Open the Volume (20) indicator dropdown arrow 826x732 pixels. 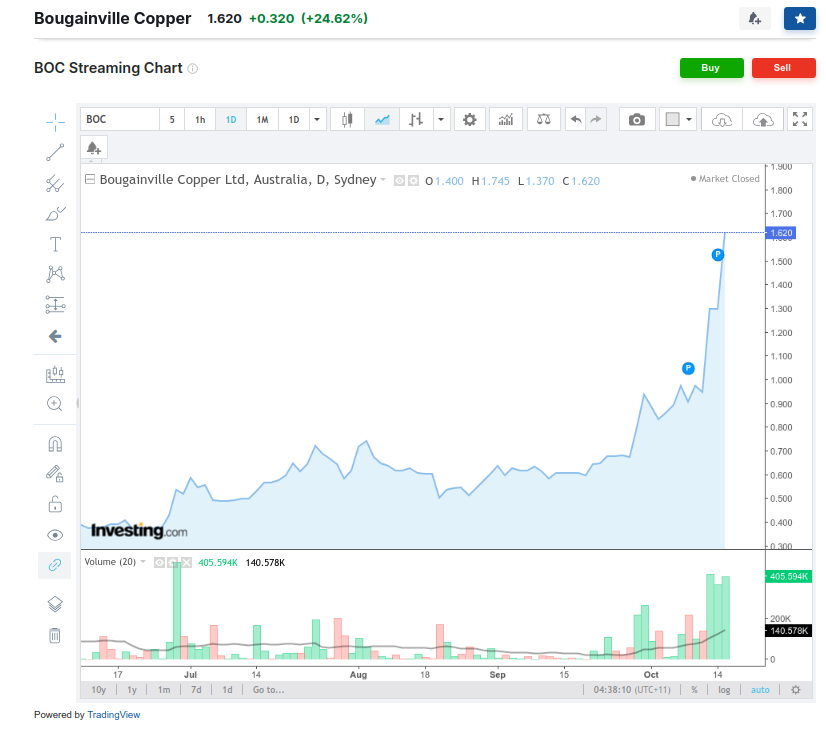click(x=143, y=562)
